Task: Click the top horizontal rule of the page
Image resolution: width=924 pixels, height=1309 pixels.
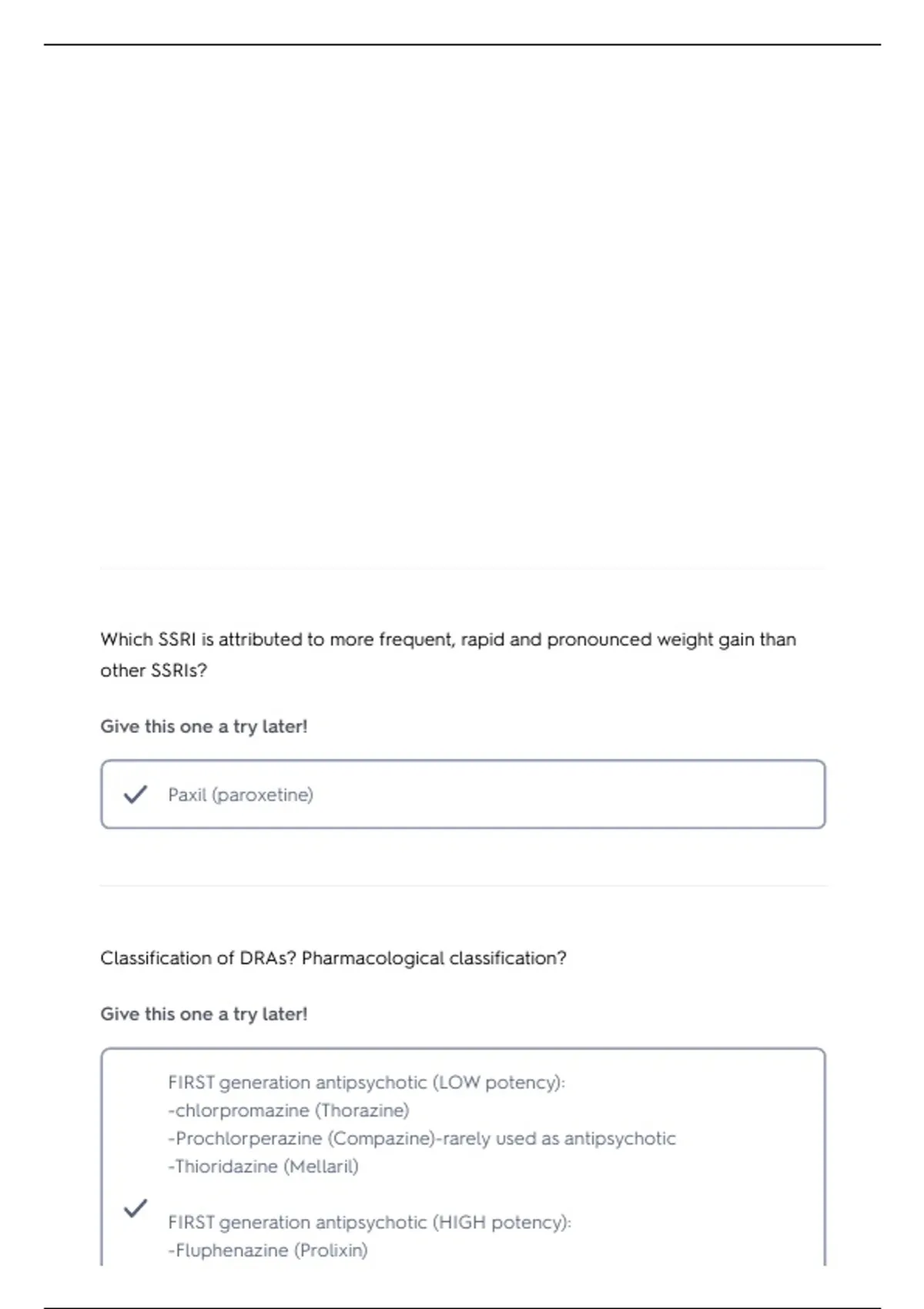Action: tap(462, 45)
